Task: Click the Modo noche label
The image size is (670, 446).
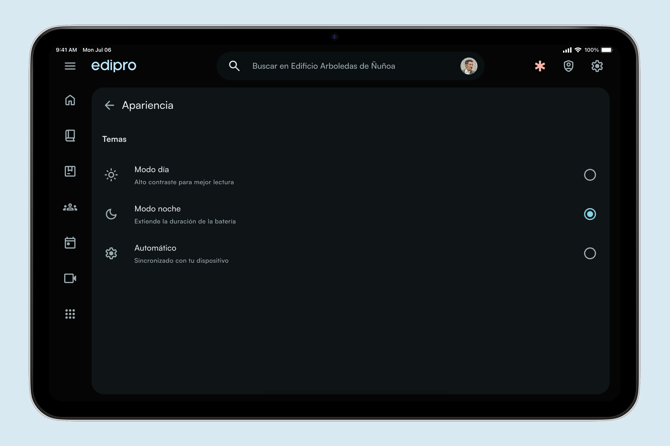Action: pyautogui.click(x=158, y=209)
